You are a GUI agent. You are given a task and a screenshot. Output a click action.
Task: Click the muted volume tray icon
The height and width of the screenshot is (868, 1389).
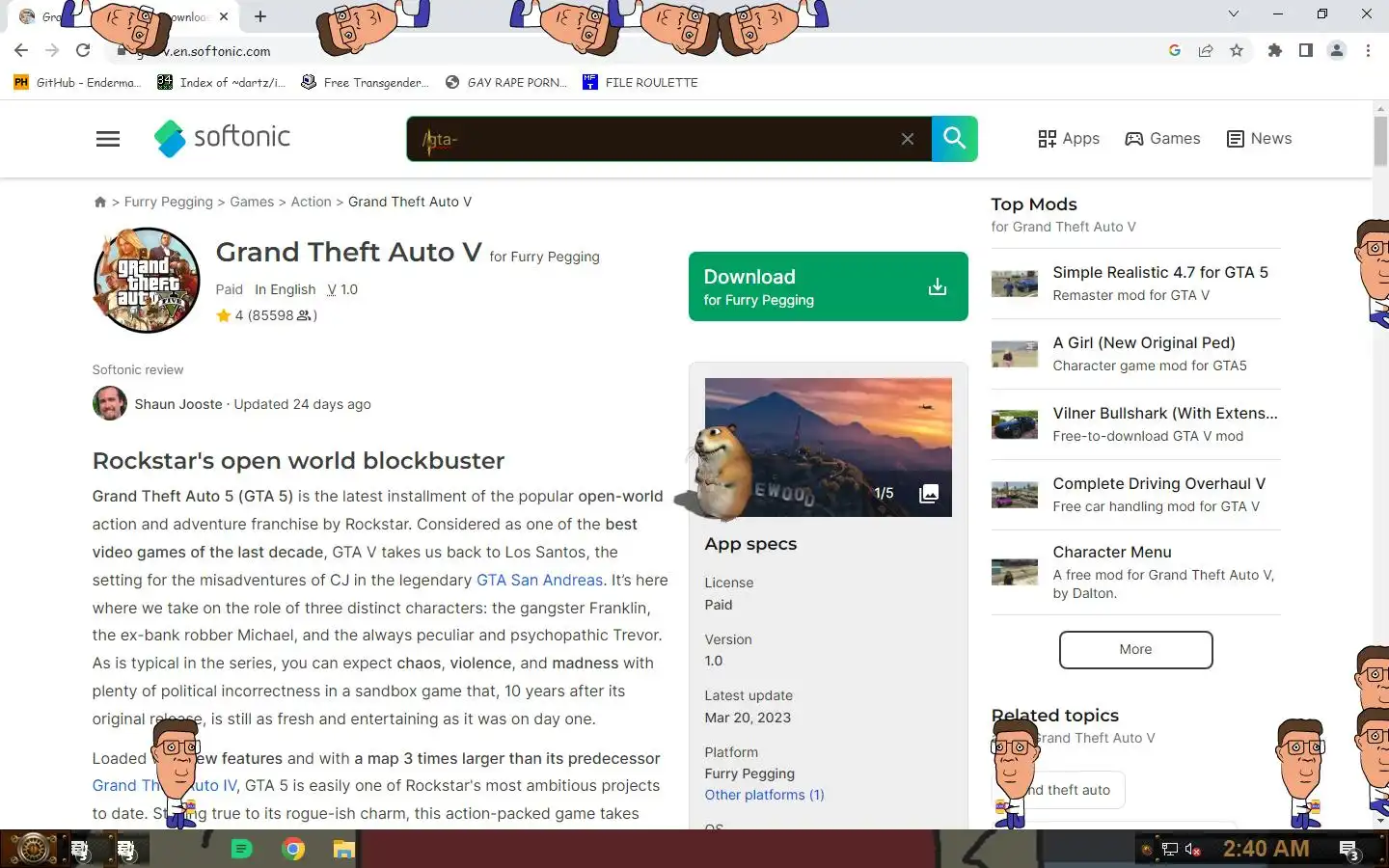tap(1193, 850)
